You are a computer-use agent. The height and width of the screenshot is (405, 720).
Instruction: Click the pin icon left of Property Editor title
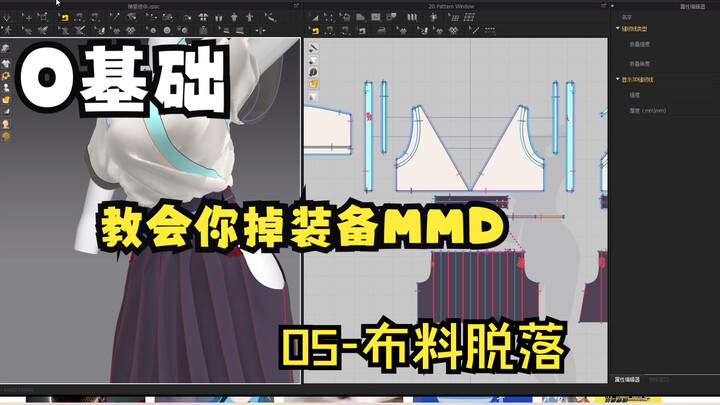tap(613, 6)
